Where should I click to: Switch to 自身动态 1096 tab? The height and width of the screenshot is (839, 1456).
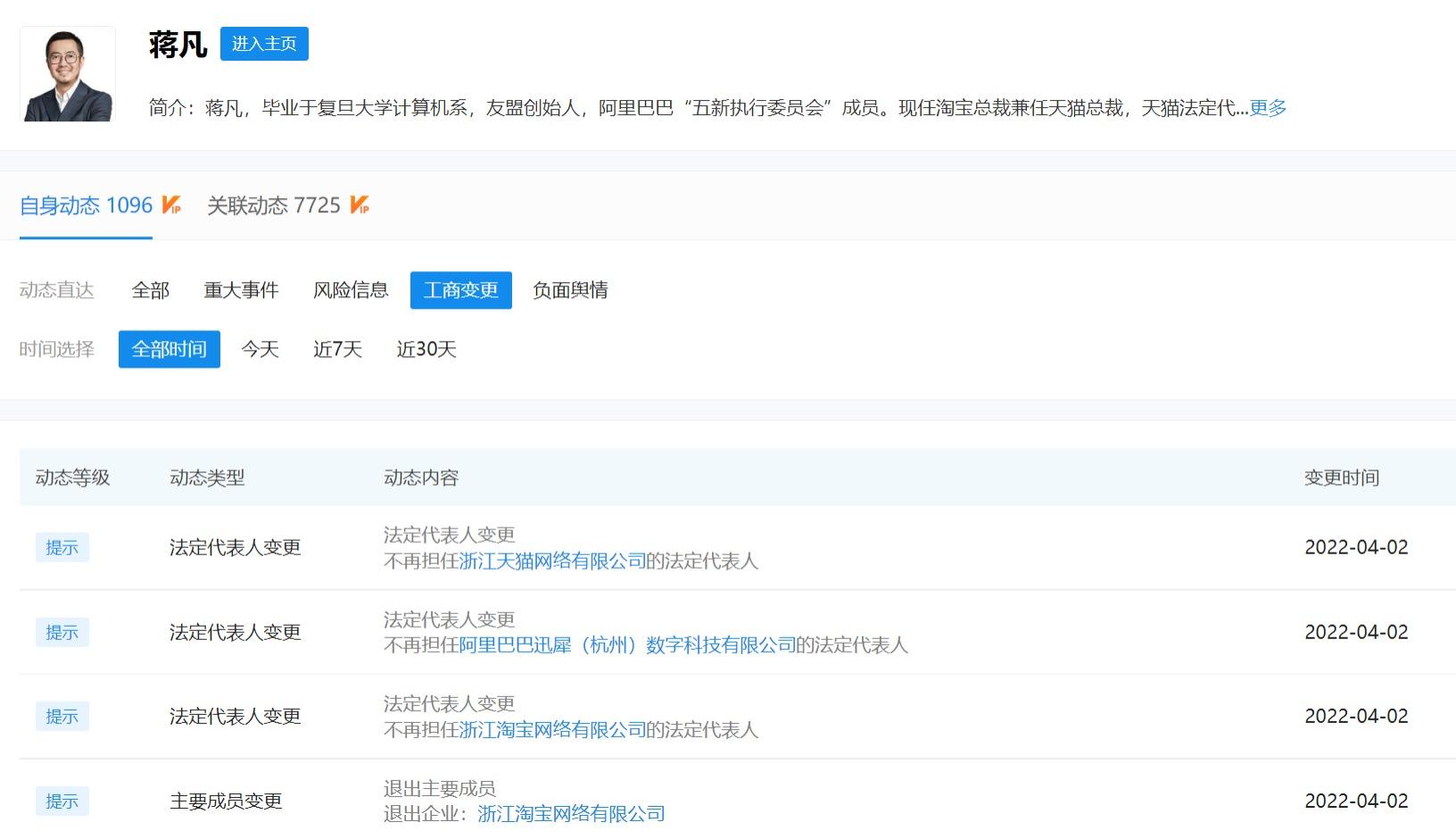coord(87,205)
